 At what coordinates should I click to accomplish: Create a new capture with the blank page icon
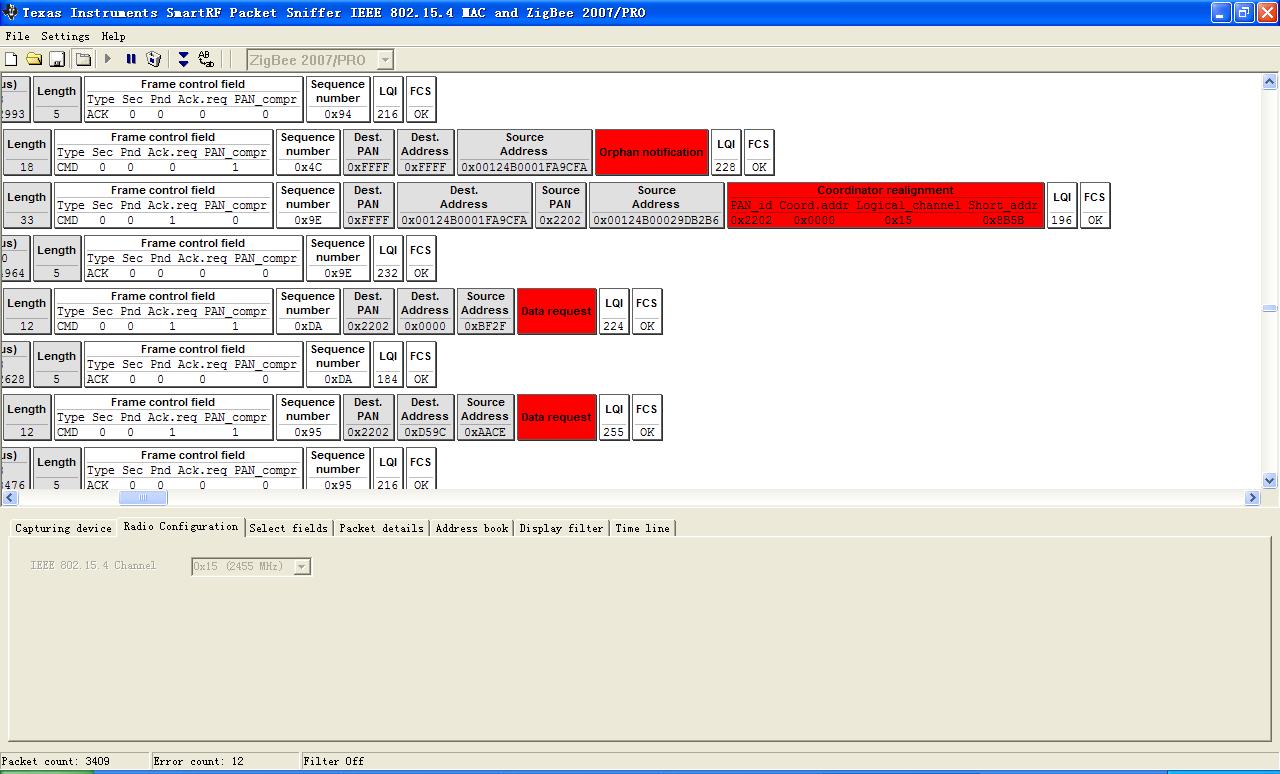click(x=11, y=59)
